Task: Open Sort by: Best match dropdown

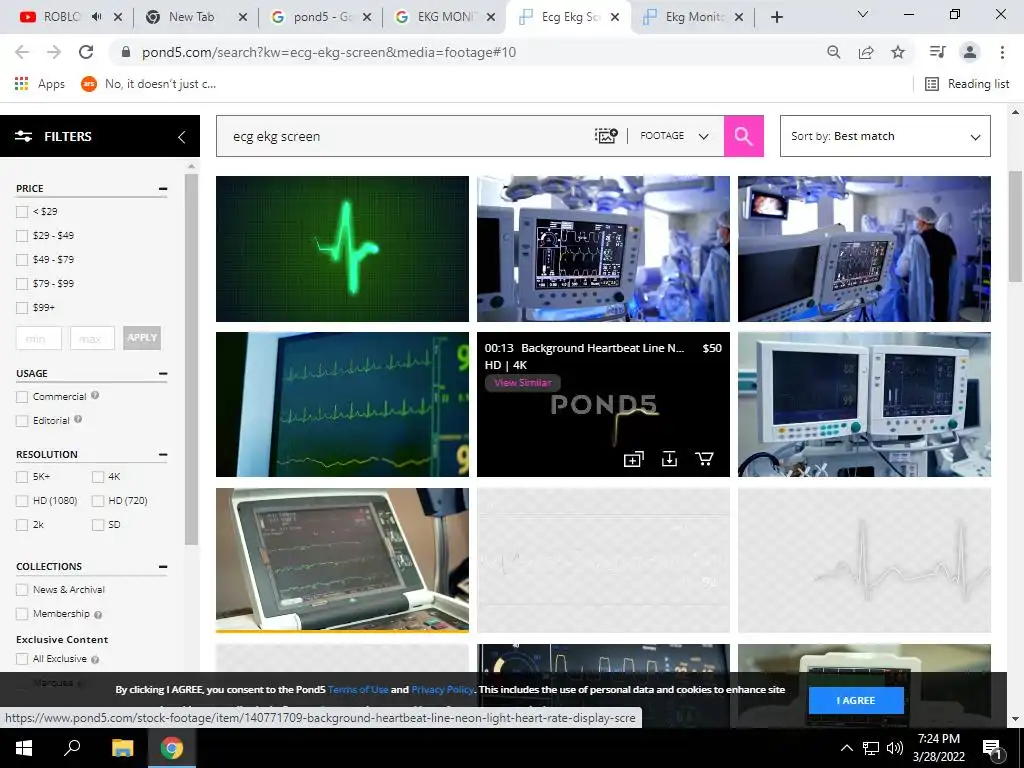Action: 885,136
